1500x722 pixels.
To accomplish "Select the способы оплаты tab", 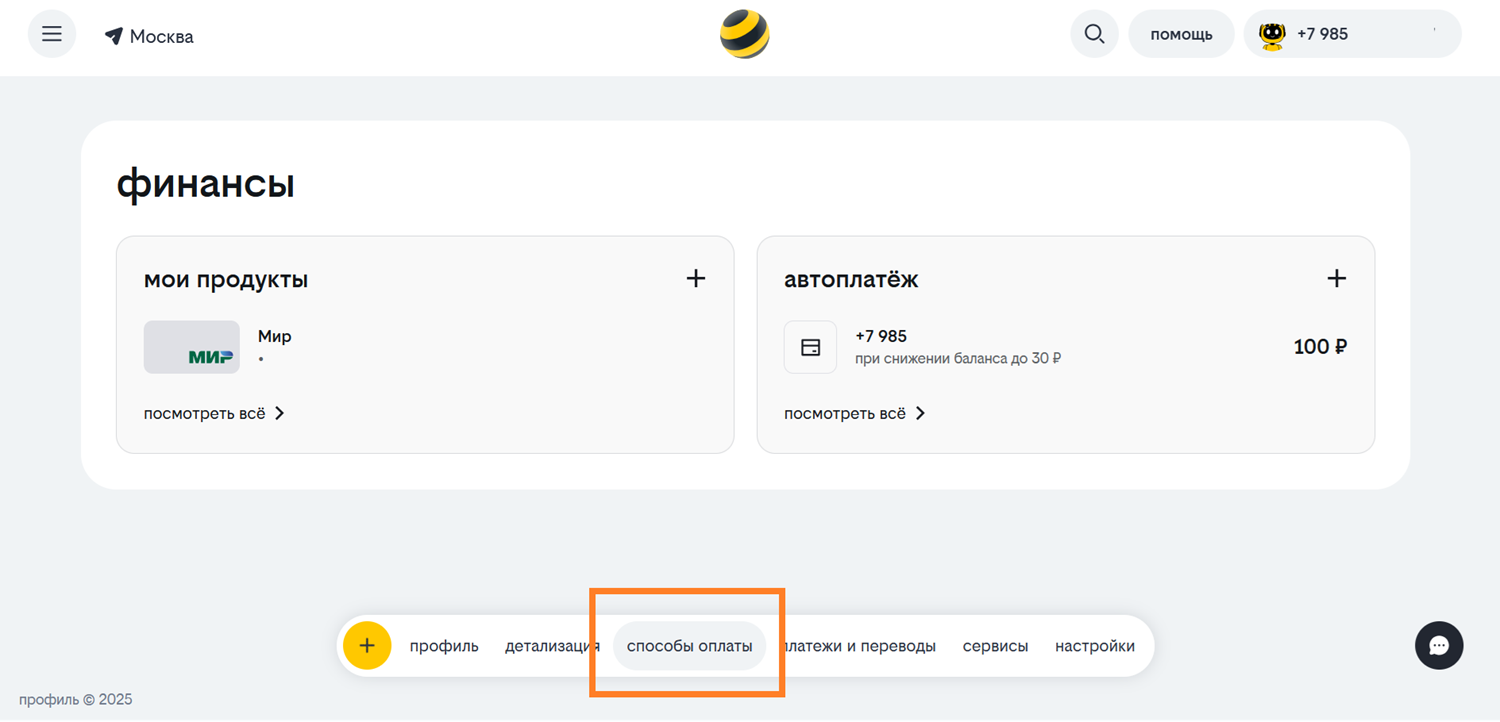I will 689,646.
